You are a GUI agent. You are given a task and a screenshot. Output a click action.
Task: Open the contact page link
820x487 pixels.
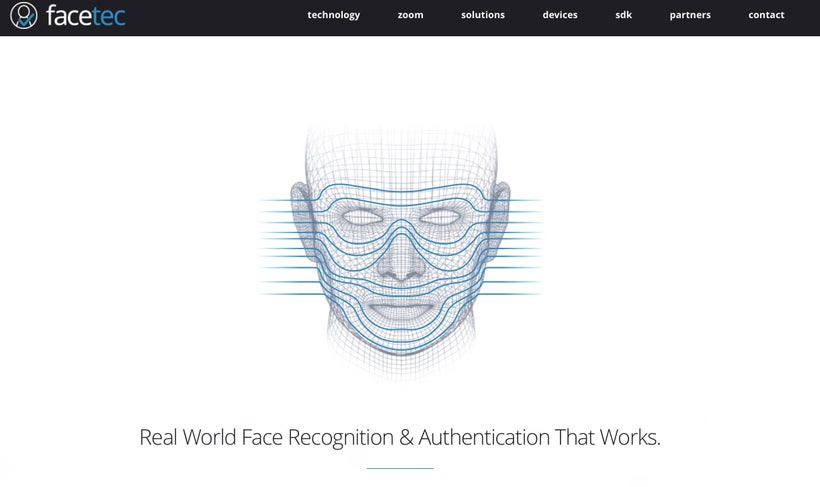point(766,15)
